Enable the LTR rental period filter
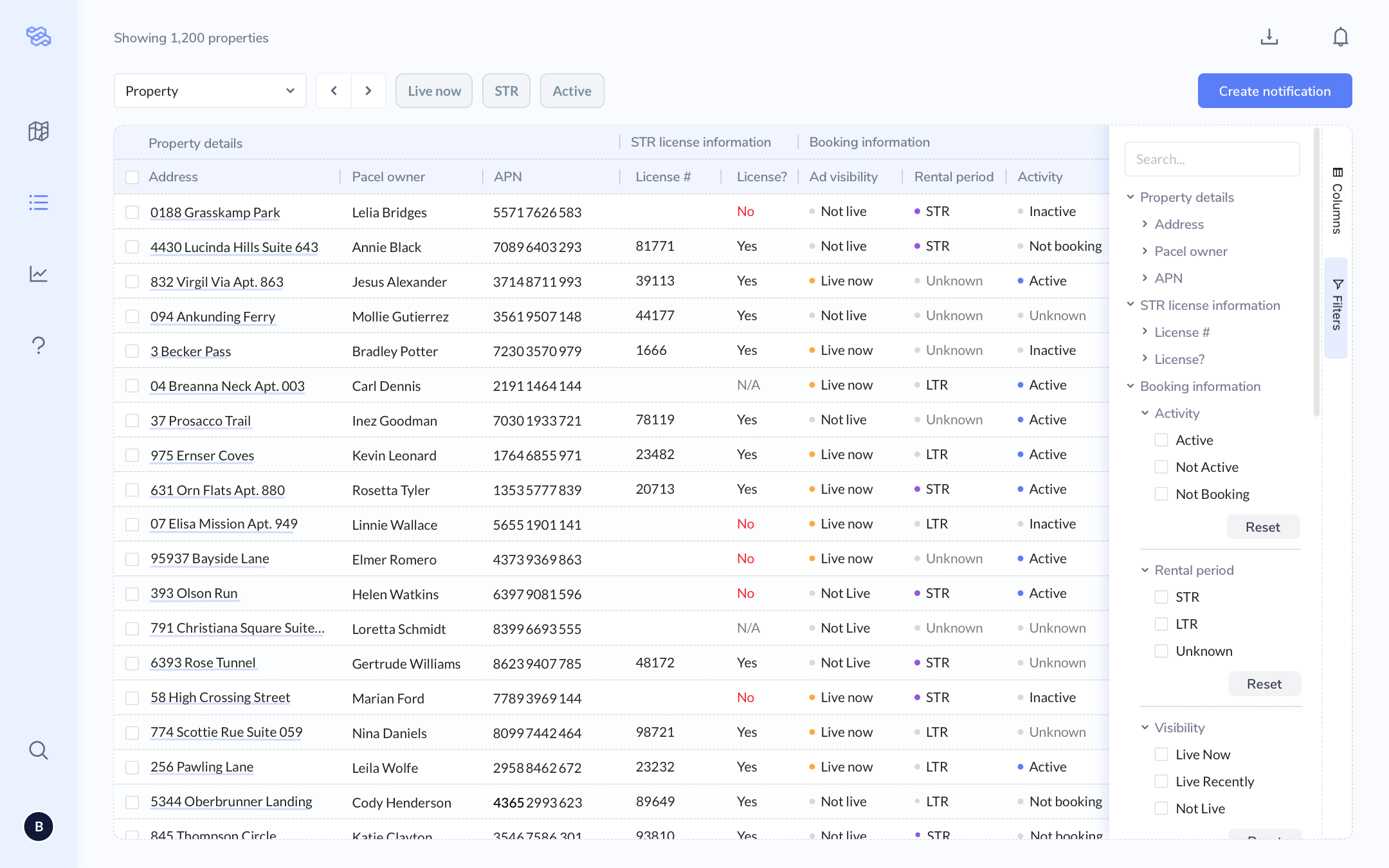The height and width of the screenshot is (868, 1389). click(1161, 624)
